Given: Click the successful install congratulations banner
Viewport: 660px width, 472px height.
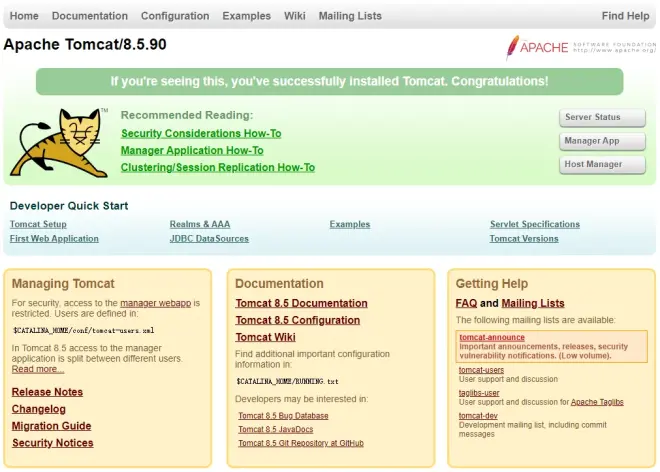Looking at the screenshot, I should [x=330, y=81].
